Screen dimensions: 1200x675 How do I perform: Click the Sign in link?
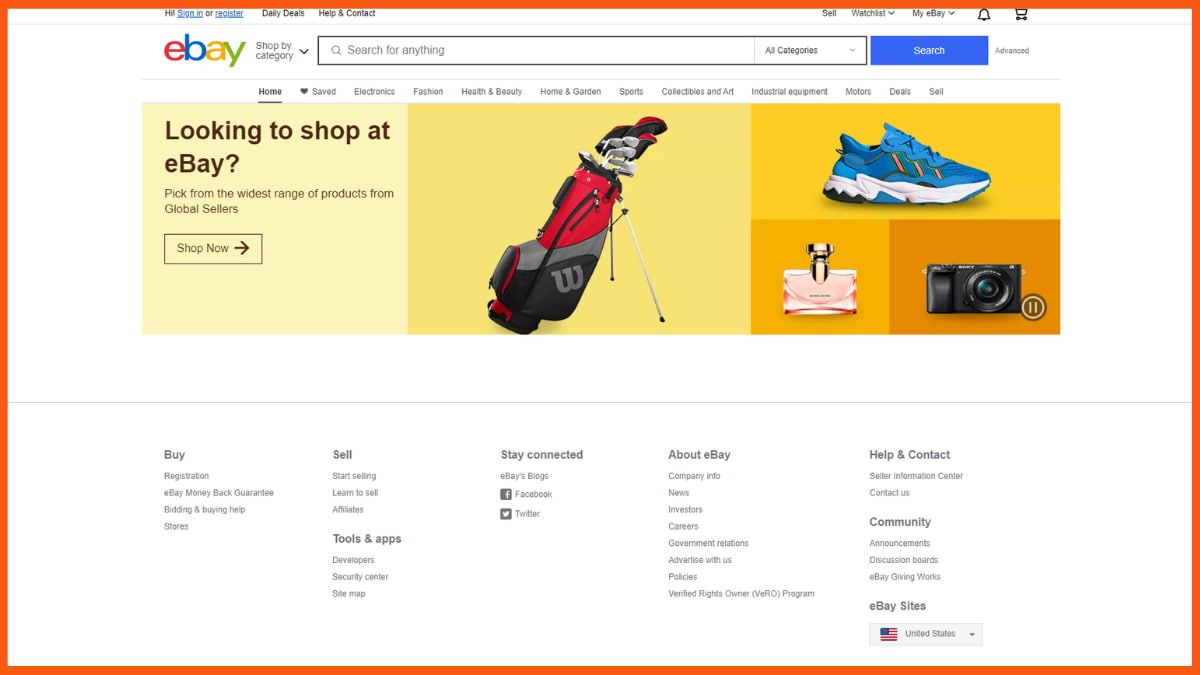pyautogui.click(x=190, y=13)
